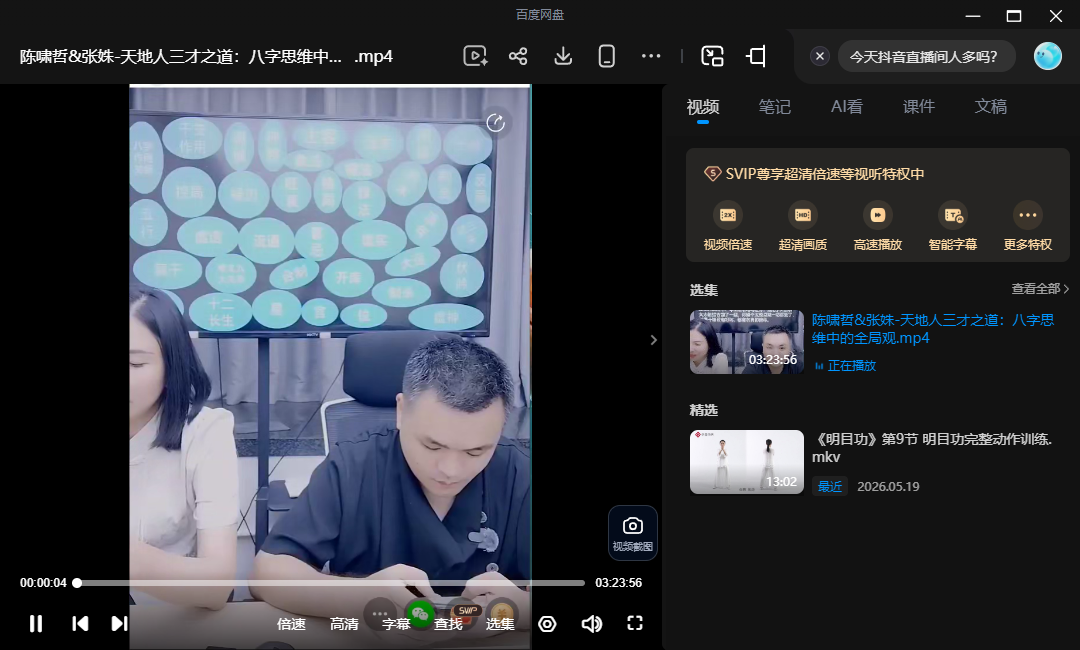Viewport: 1080px width, 650px height.
Task: Collapse the right side panel arrow
Action: pos(654,339)
